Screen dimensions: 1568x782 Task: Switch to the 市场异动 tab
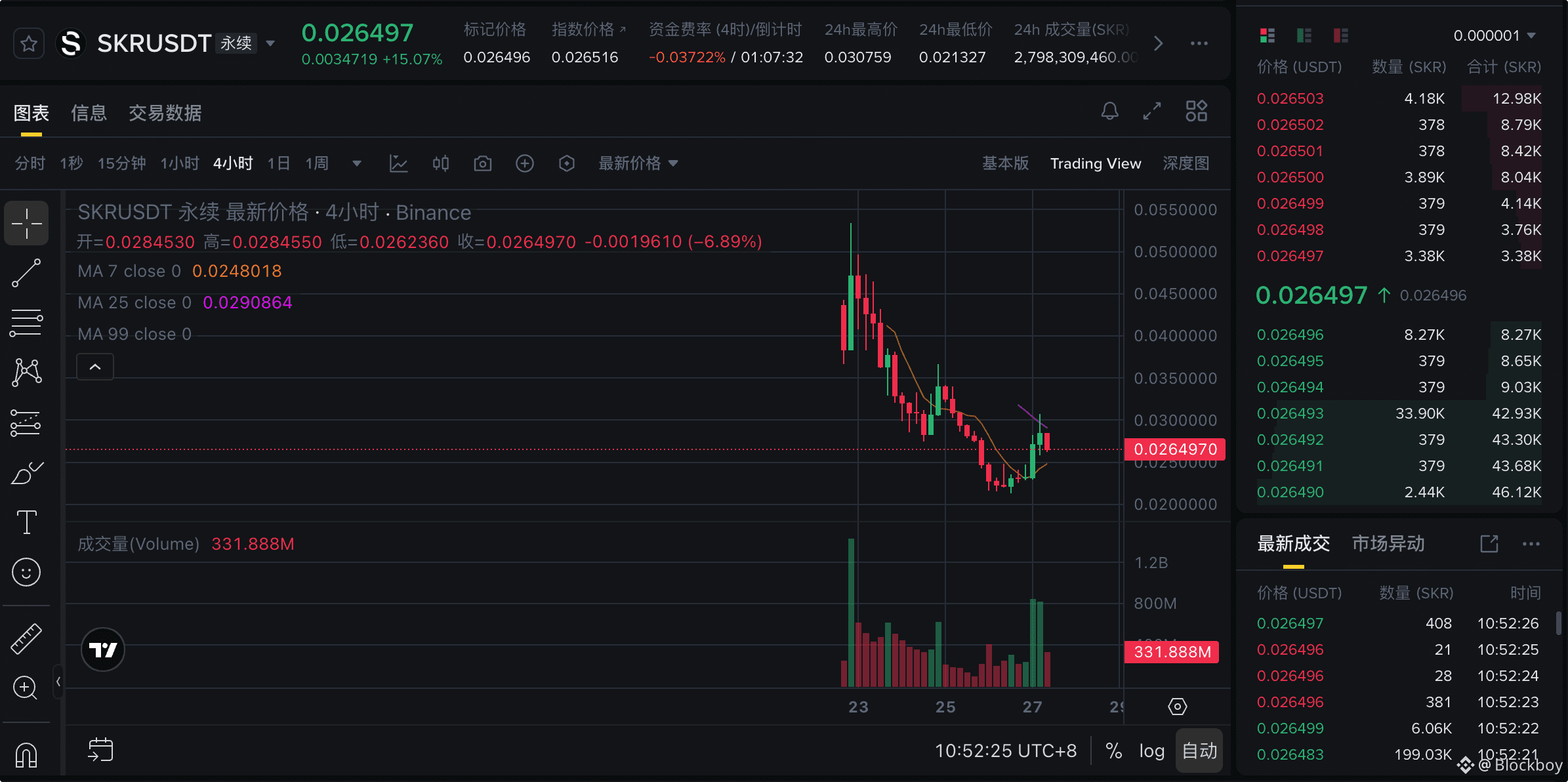[x=1388, y=544]
